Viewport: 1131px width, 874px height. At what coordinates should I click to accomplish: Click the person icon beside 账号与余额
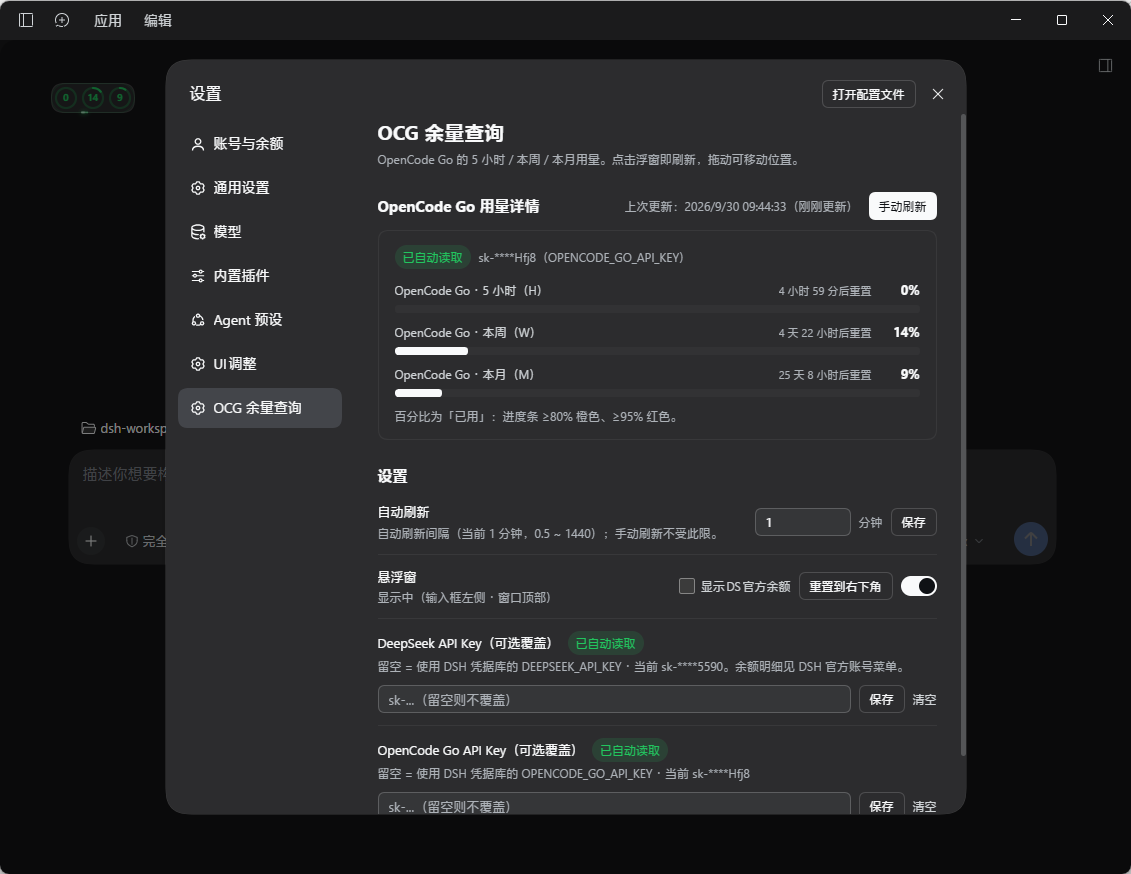pos(198,144)
